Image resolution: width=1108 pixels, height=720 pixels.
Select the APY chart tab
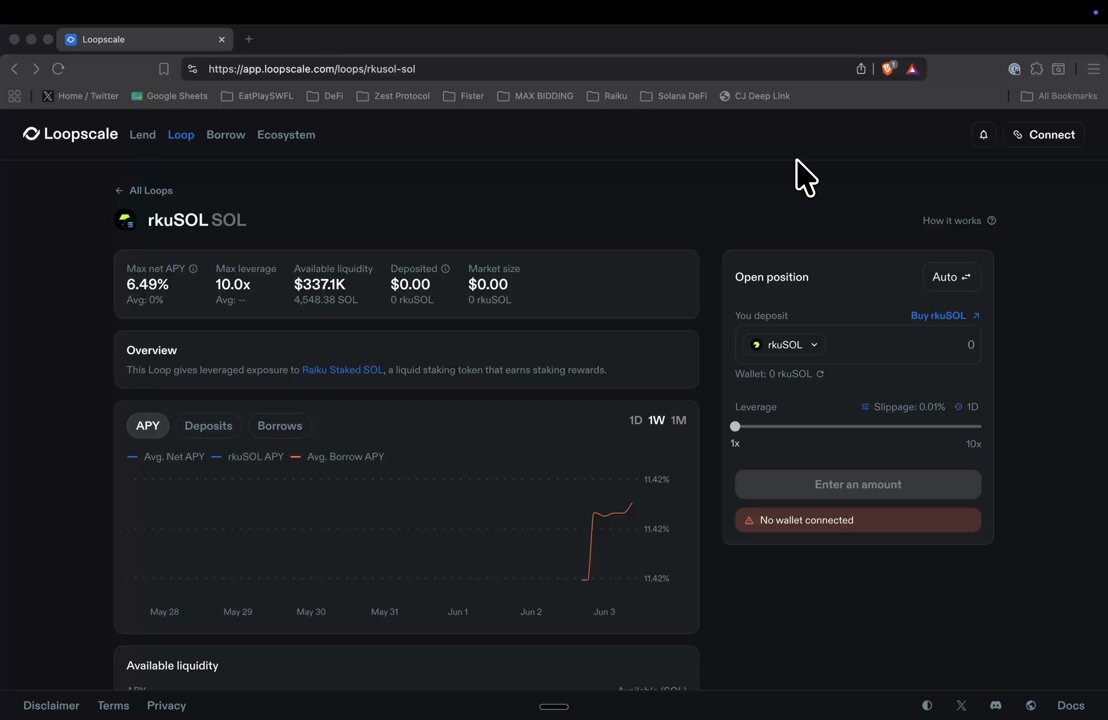[148, 425]
